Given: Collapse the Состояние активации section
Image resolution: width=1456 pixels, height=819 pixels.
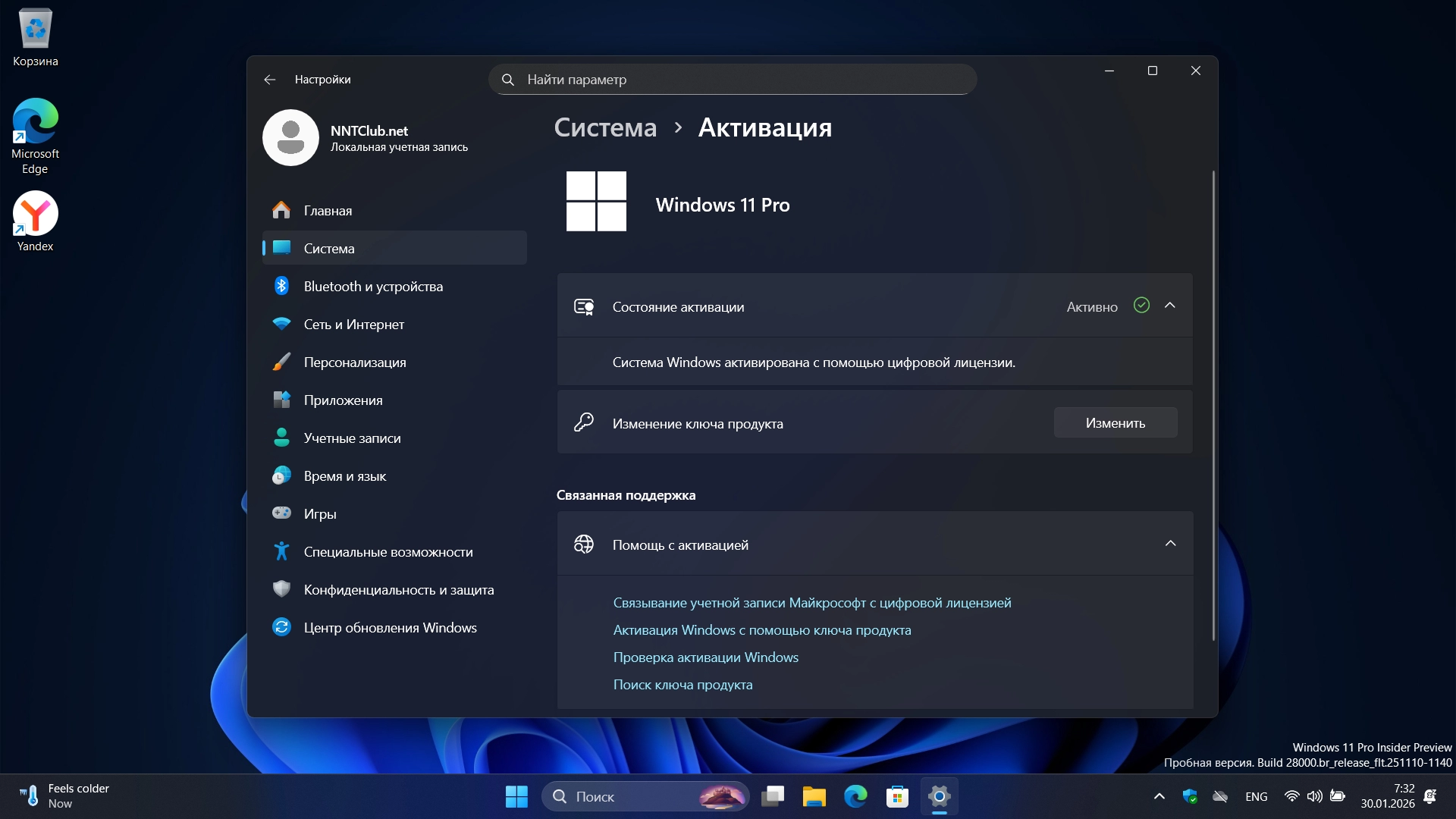Looking at the screenshot, I should pos(1169,306).
